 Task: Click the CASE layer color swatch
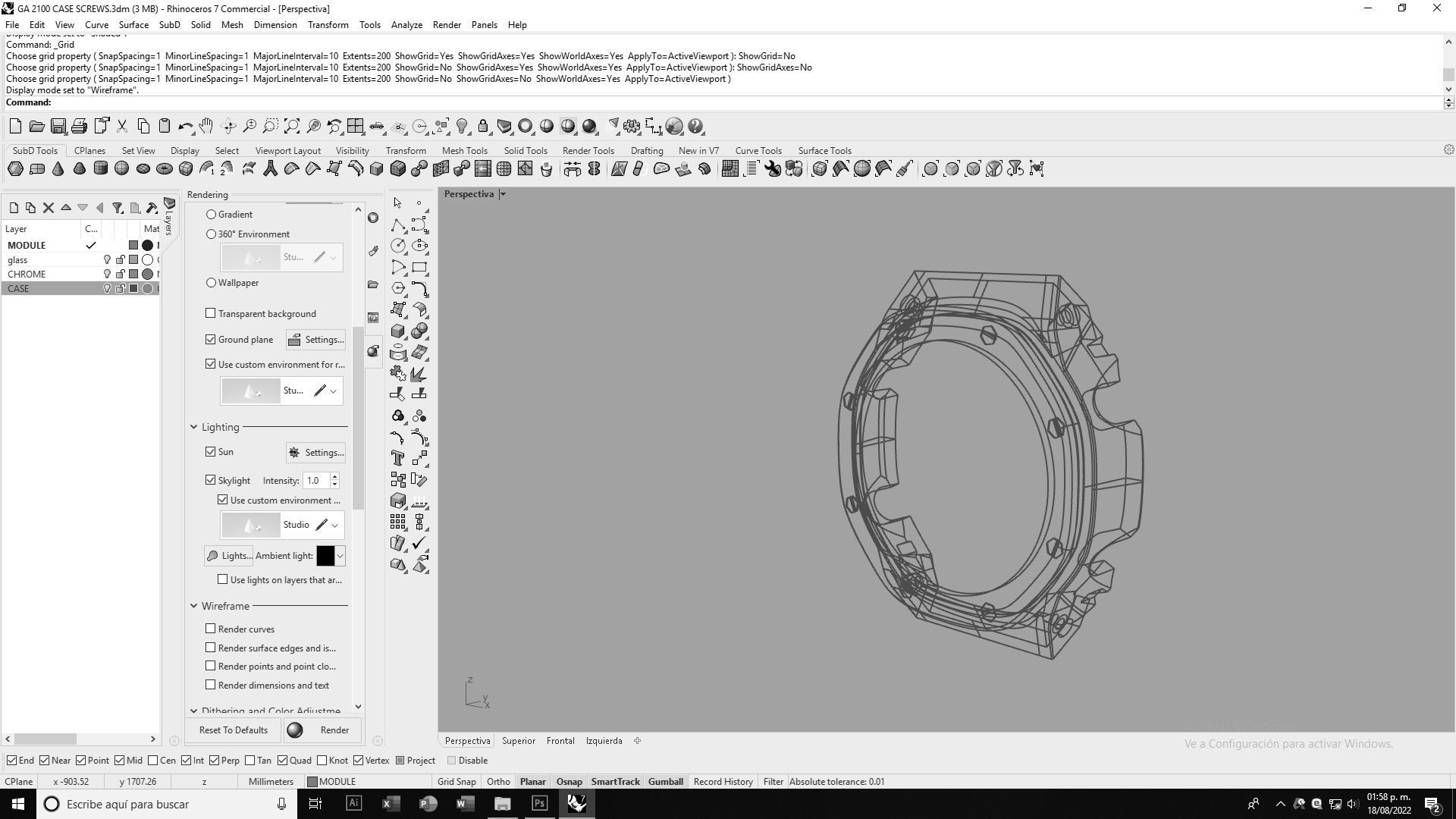point(133,289)
